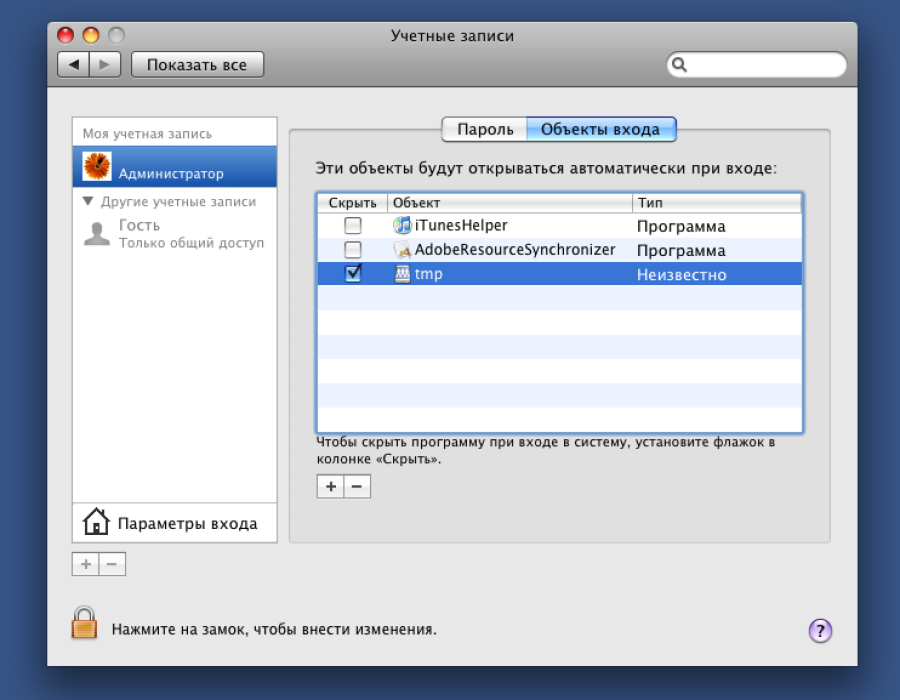The image size is (900, 700).
Task: Switch to the Пароль tab
Action: (484, 129)
